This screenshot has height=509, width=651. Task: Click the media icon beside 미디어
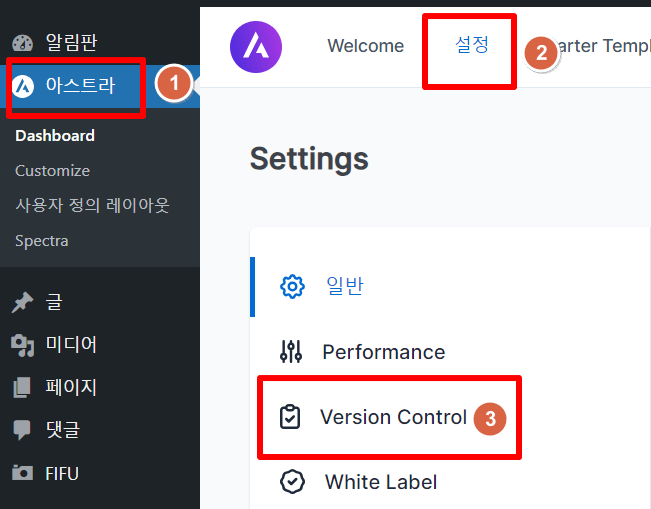22,345
